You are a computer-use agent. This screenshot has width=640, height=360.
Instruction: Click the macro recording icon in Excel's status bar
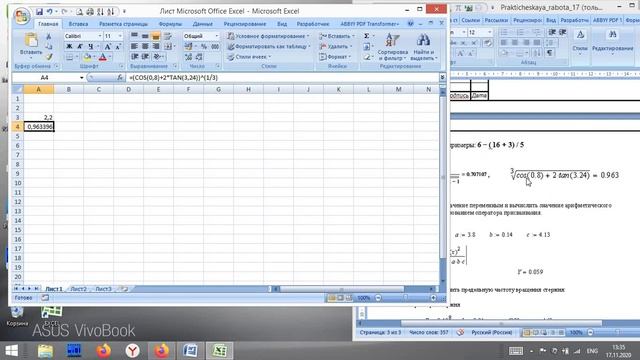click(45, 298)
